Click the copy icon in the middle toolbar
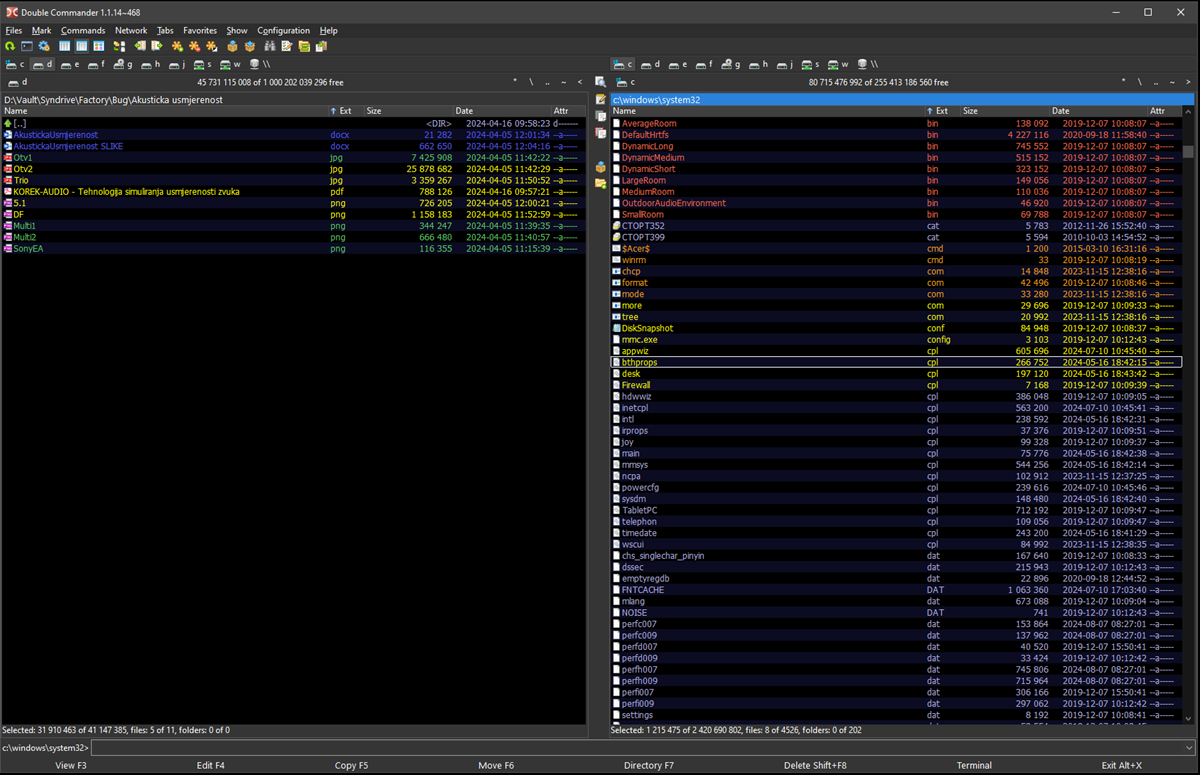This screenshot has width=1200, height=775. click(x=600, y=116)
